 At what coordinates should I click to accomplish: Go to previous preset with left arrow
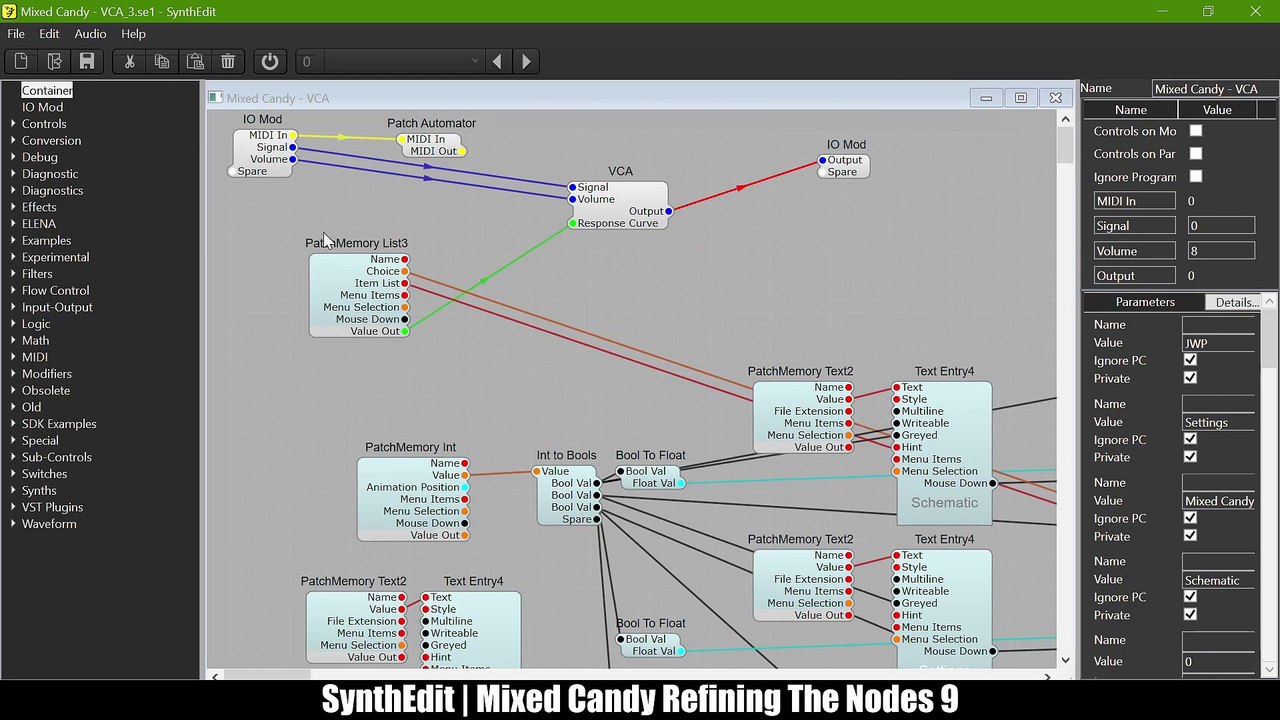click(x=497, y=61)
